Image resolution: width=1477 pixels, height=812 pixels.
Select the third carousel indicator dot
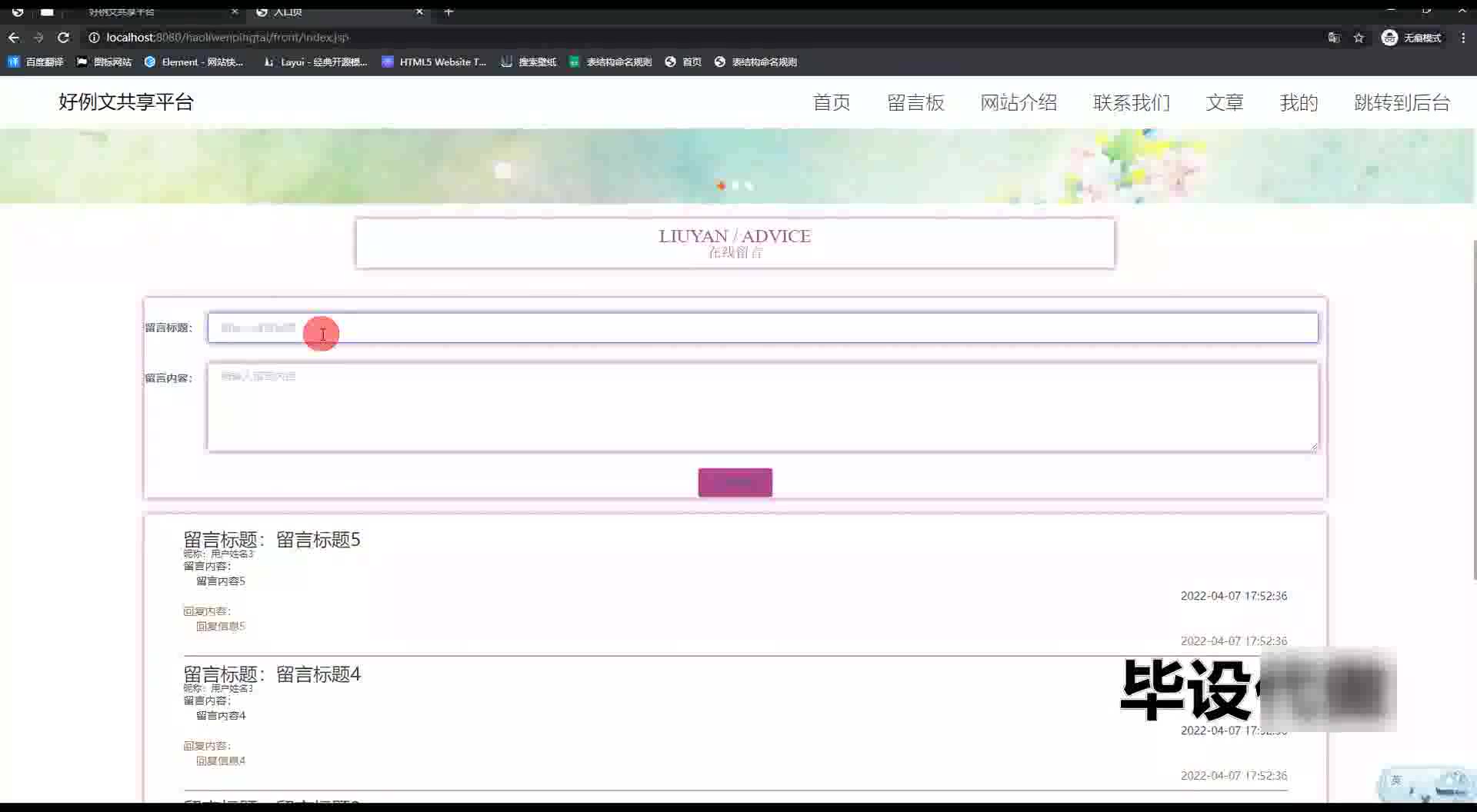pyautogui.click(x=749, y=185)
